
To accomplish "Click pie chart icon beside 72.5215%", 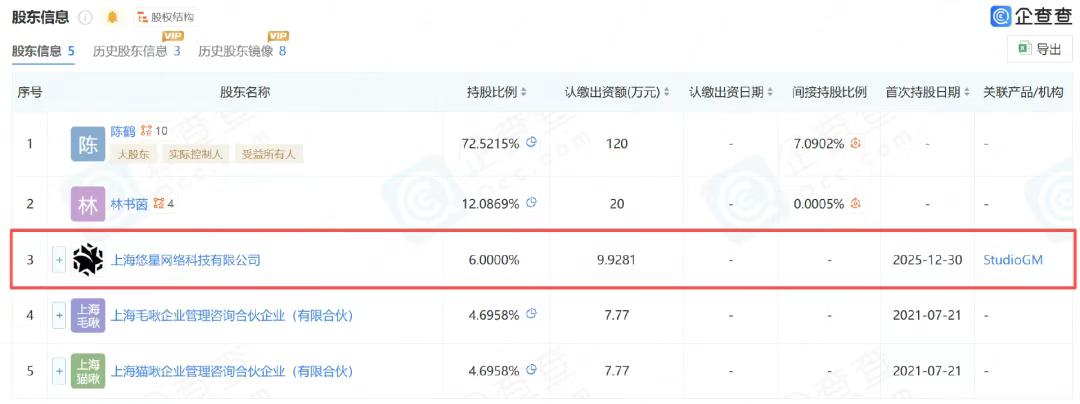I will point(531,143).
